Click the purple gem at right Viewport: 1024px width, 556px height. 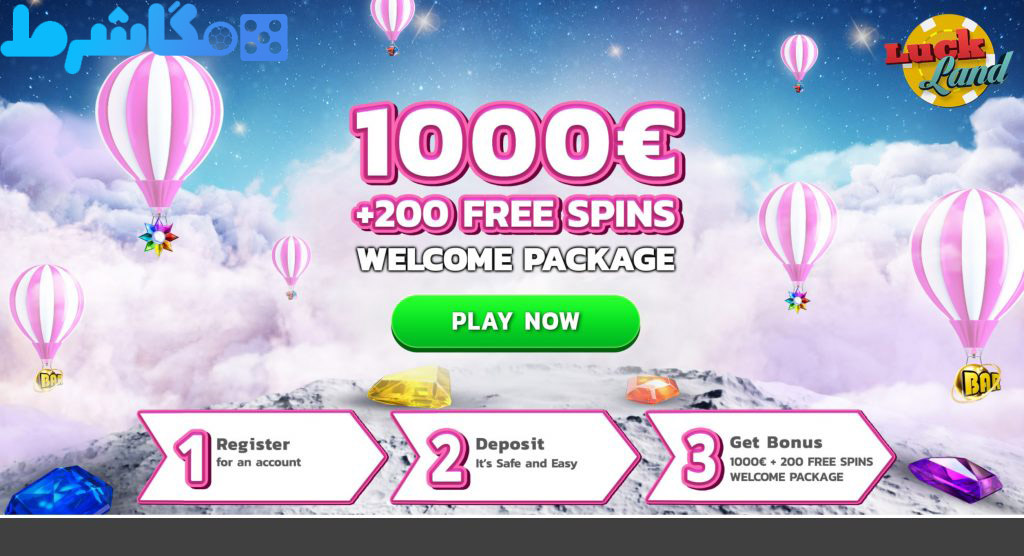point(955,478)
